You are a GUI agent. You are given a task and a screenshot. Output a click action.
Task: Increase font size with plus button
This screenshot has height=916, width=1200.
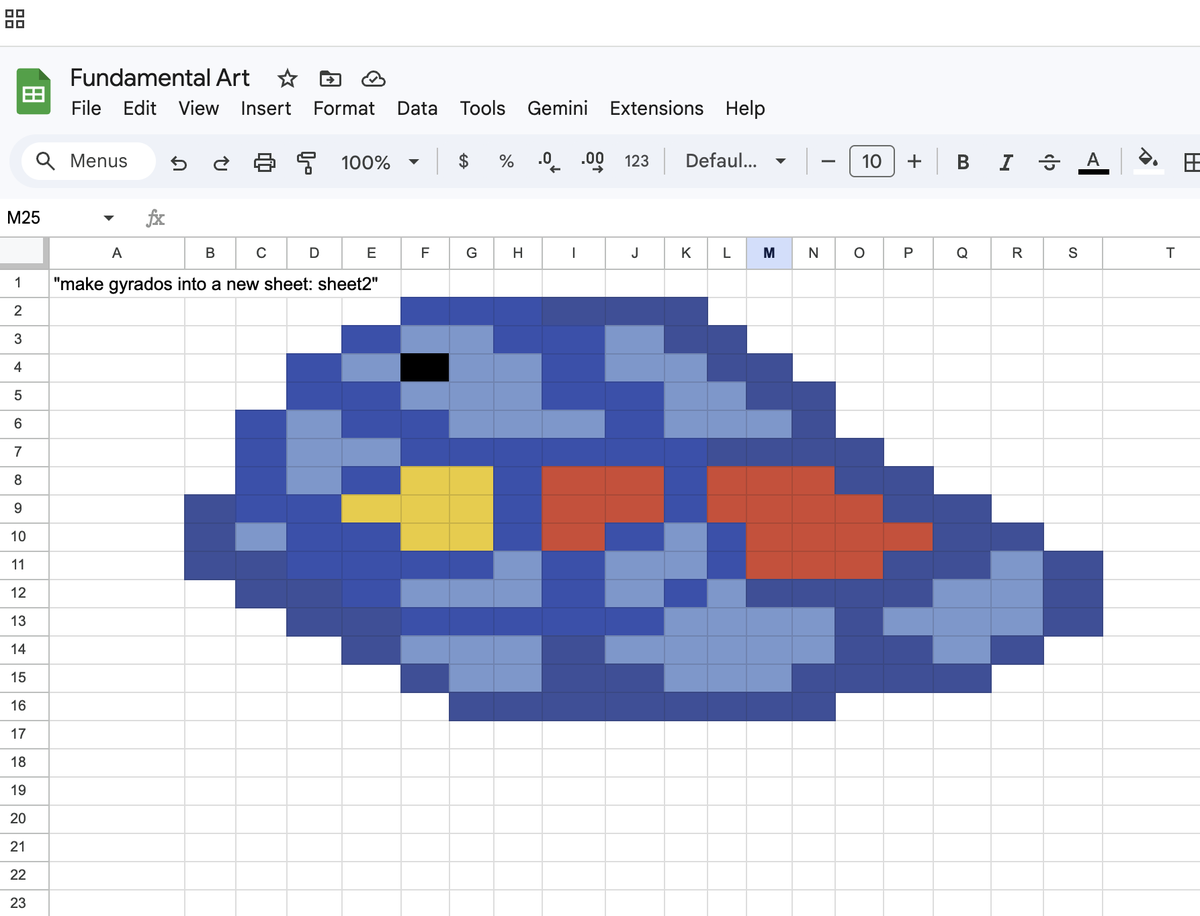tap(914, 161)
